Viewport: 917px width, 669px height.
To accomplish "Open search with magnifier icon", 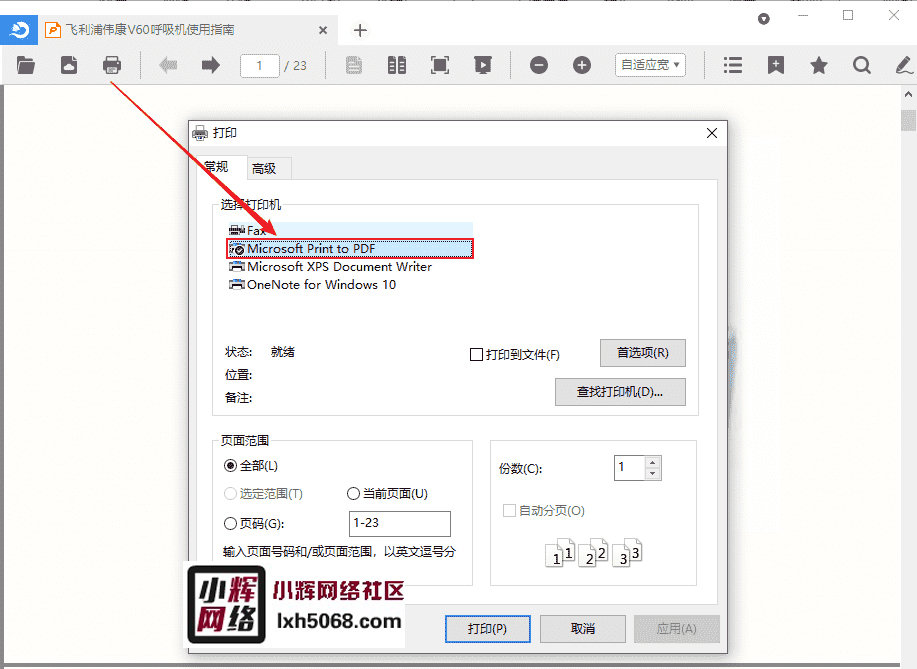I will [861, 65].
